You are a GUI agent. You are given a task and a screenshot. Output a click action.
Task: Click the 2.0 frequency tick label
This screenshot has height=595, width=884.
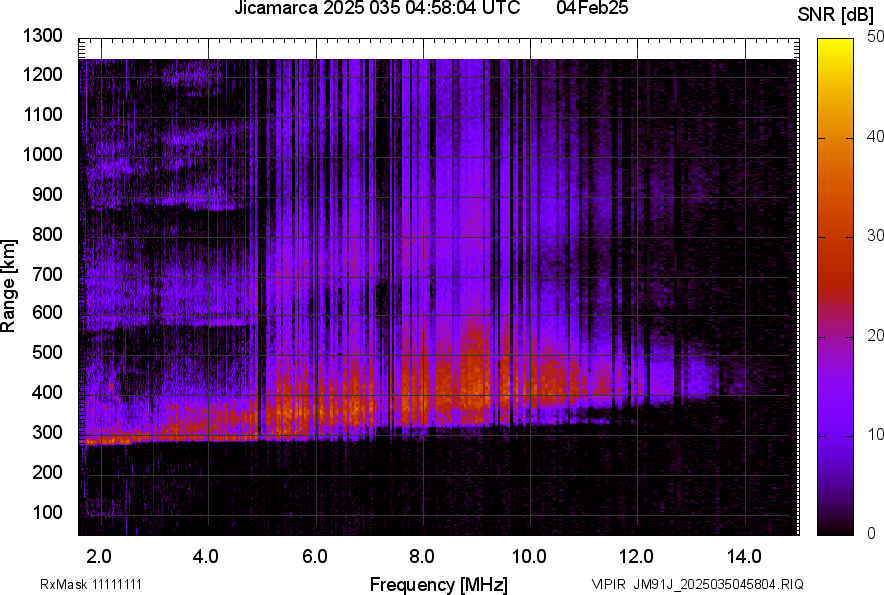click(100, 556)
